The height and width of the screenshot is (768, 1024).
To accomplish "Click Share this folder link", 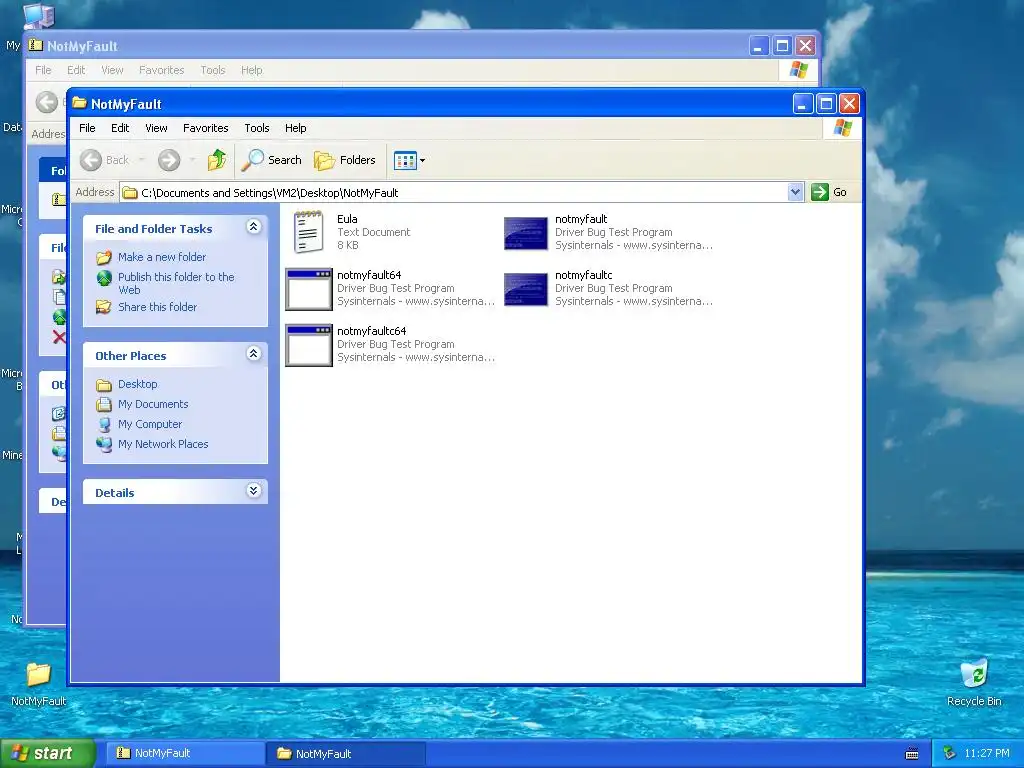I will pos(157,307).
